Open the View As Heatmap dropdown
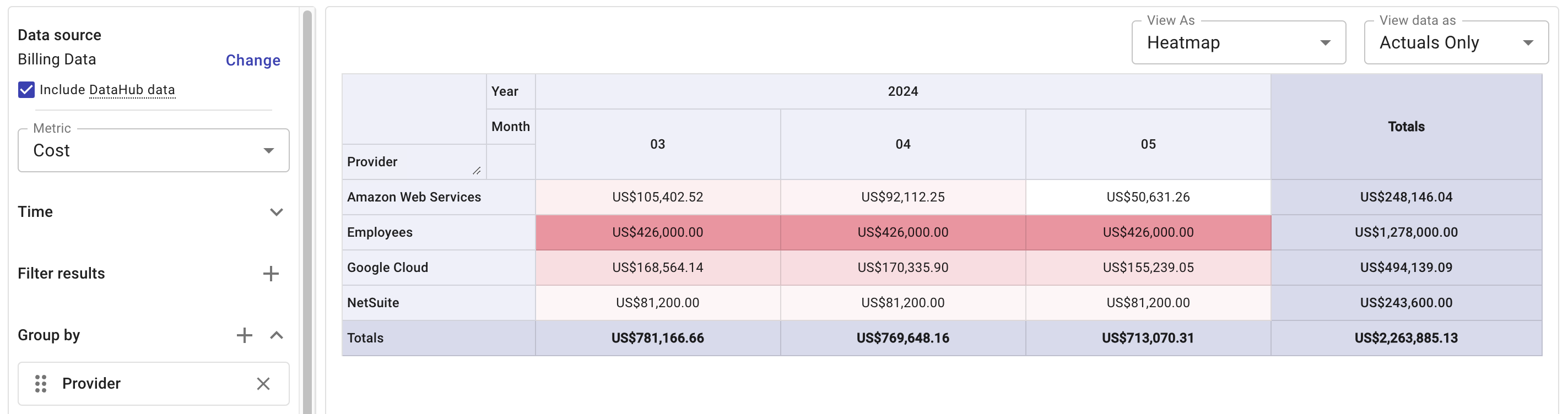 [x=1238, y=42]
